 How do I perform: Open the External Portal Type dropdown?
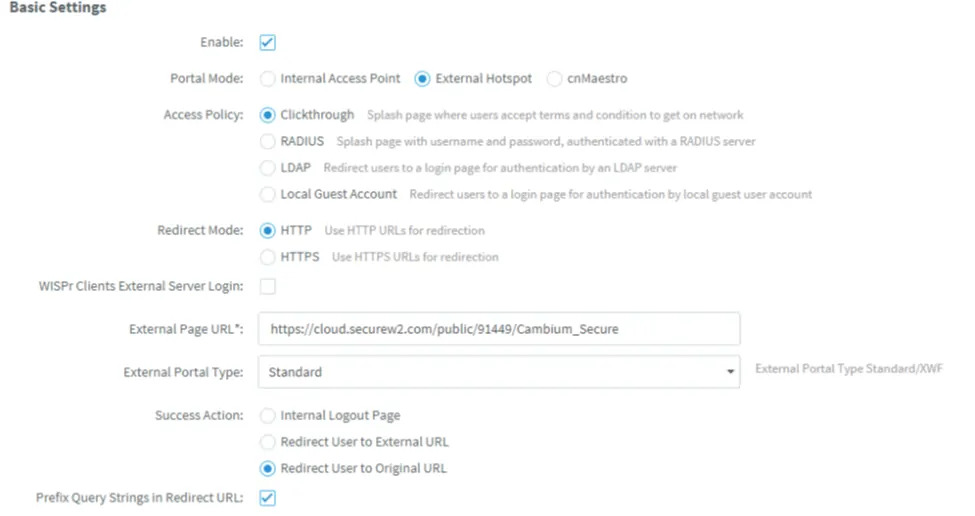[x=499, y=372]
